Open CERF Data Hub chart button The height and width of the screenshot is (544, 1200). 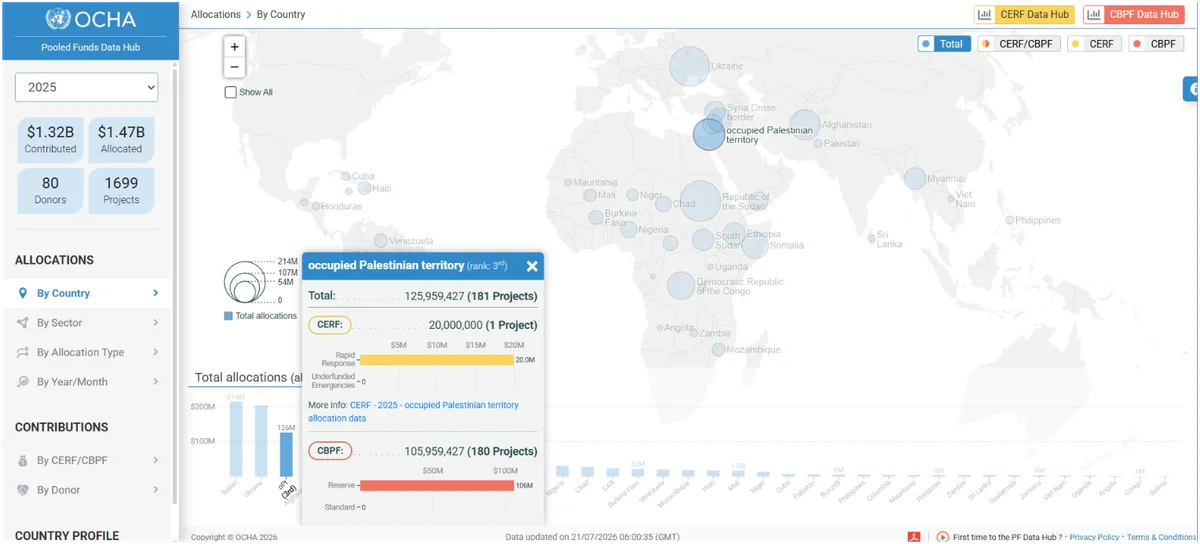pyautogui.click(x=1024, y=15)
